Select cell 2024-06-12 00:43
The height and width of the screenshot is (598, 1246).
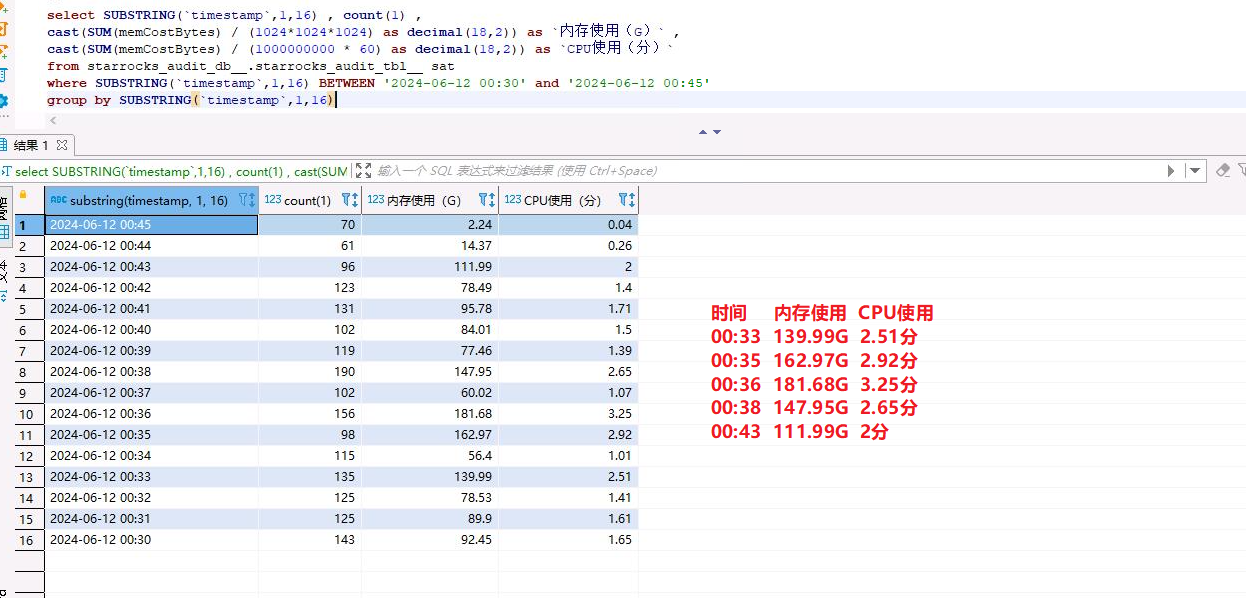[152, 267]
